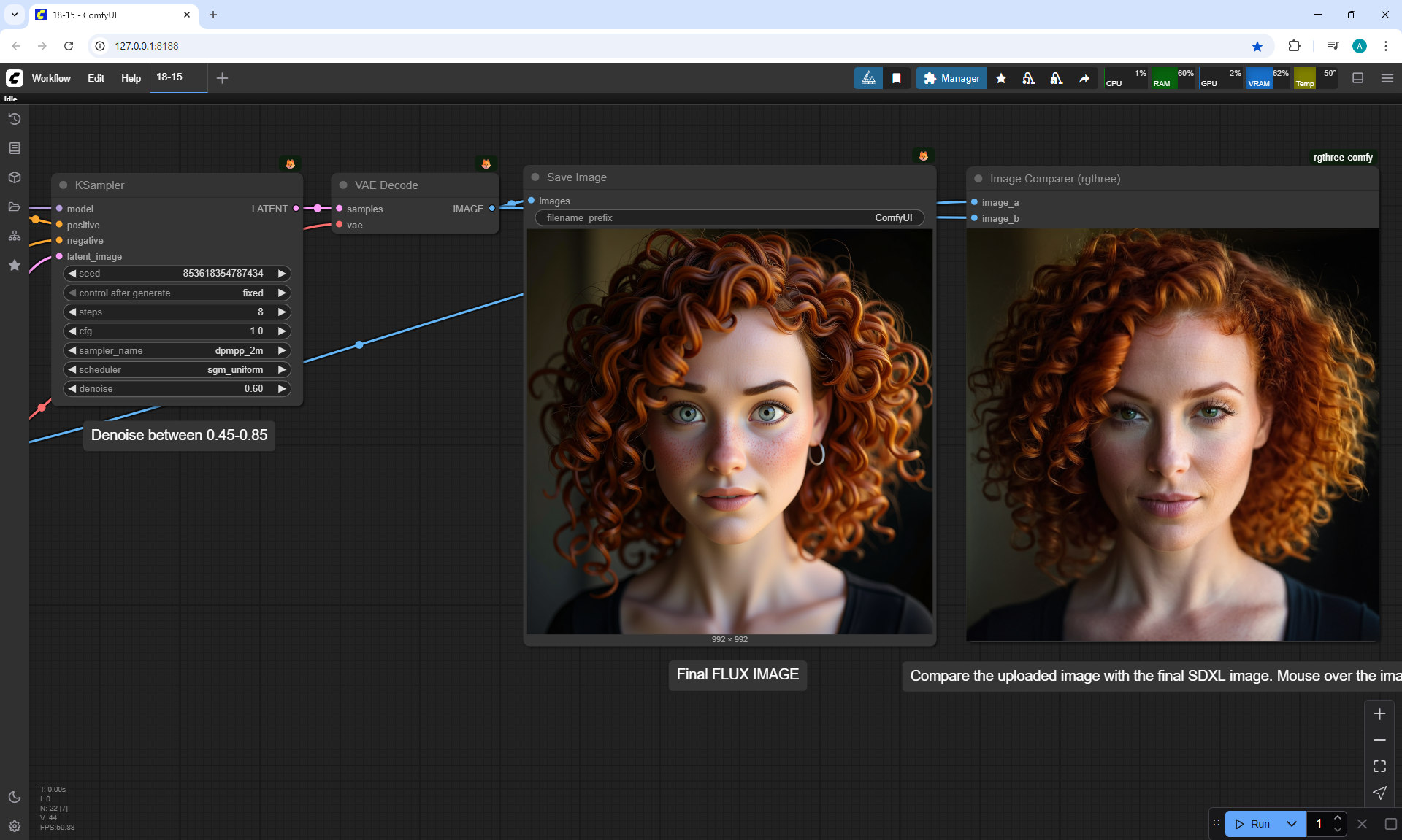Increase denoise value with right arrow
Screen dimensions: 1402x840
(282, 389)
